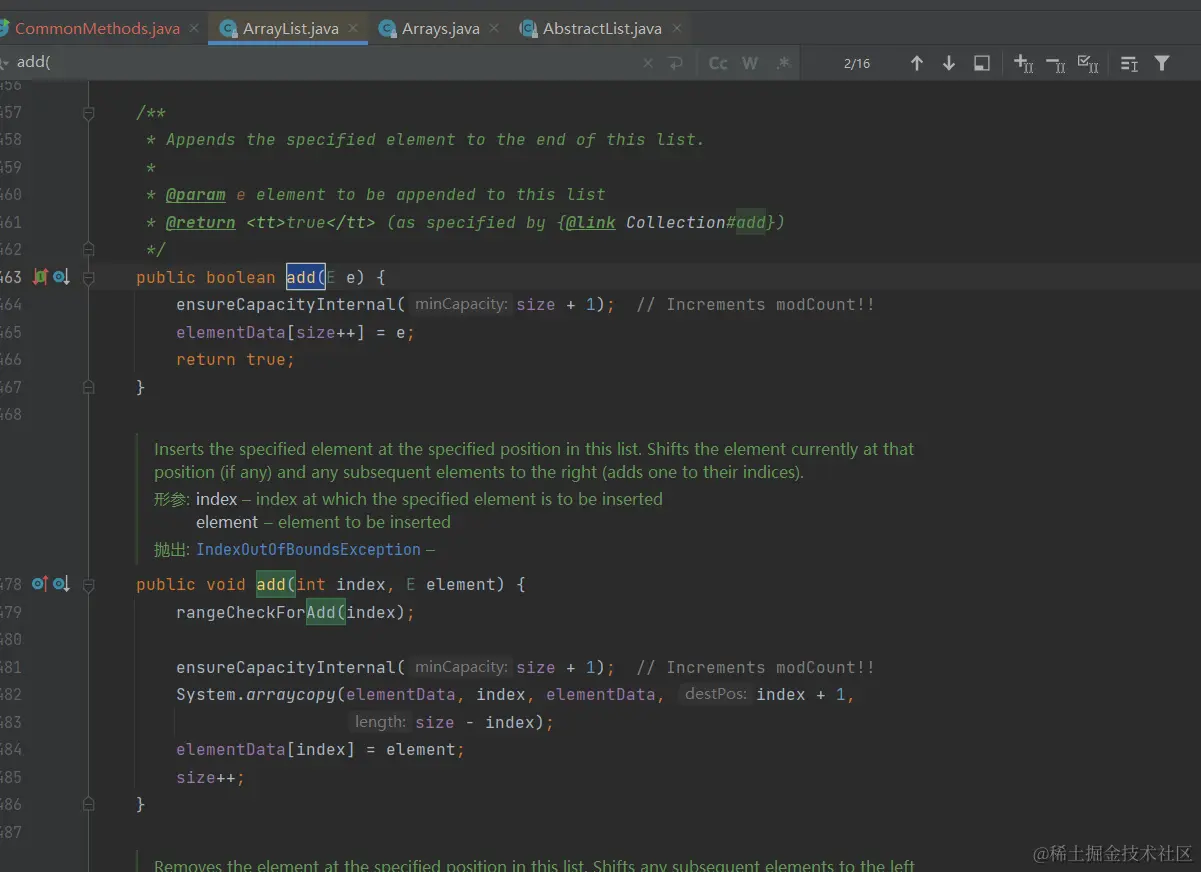Close the Arrays.java tab
Viewport: 1201px width, 872px height.
pyautogui.click(x=494, y=29)
